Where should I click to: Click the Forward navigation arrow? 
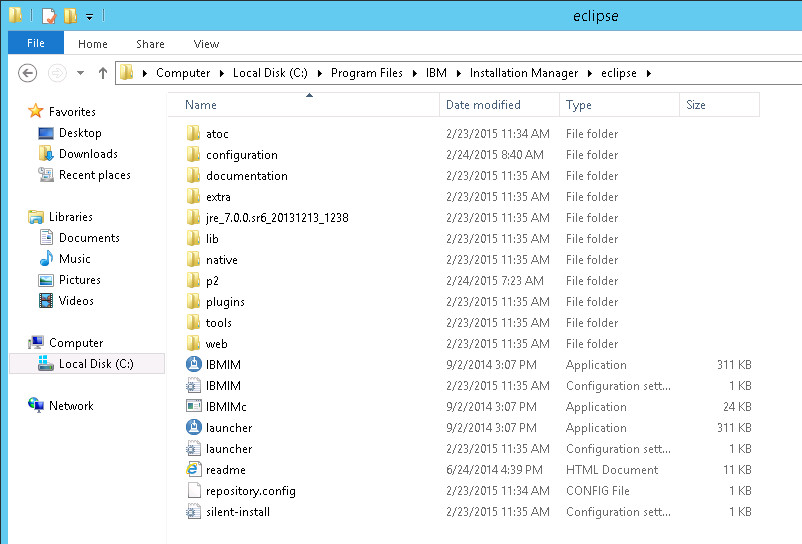(57, 73)
